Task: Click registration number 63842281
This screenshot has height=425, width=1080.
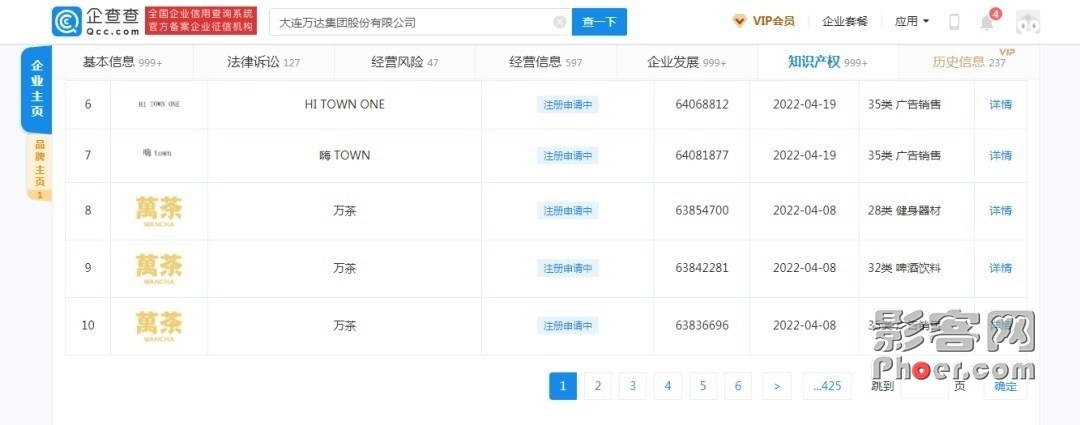Action: tap(702, 268)
